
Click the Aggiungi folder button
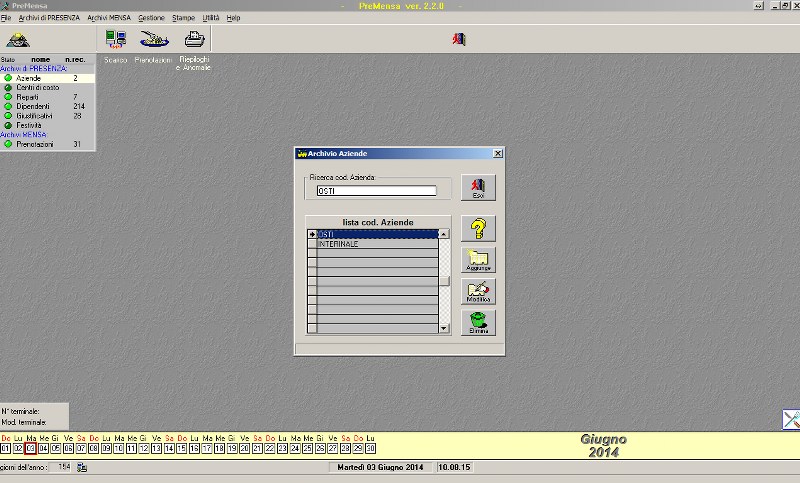[478, 260]
